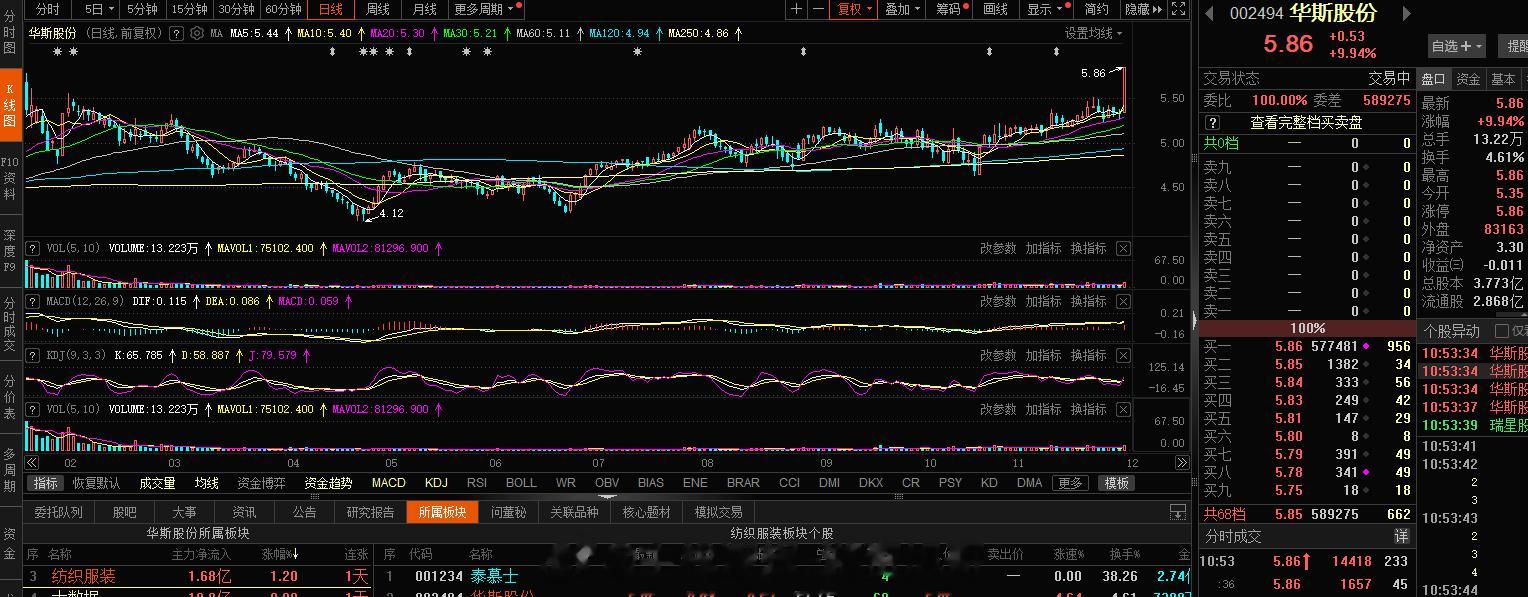Jump to latest dates with right double-arrow

(x=1182, y=463)
